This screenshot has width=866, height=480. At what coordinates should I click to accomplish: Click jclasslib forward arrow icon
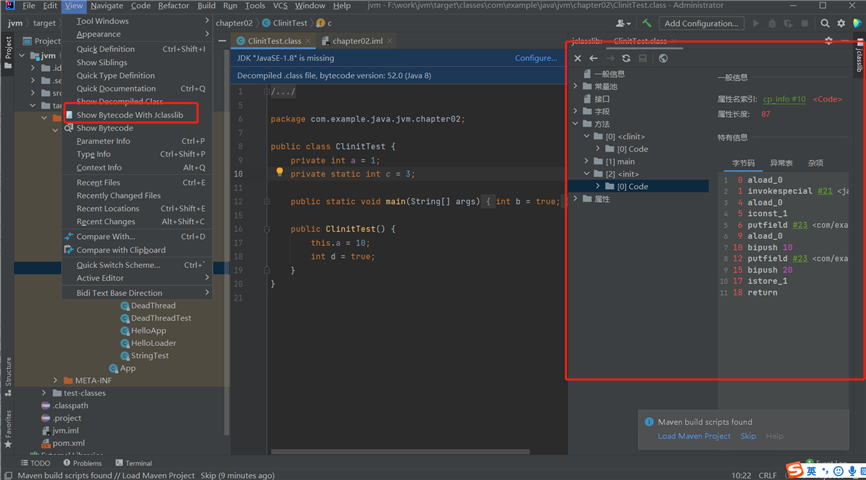[x=610, y=58]
